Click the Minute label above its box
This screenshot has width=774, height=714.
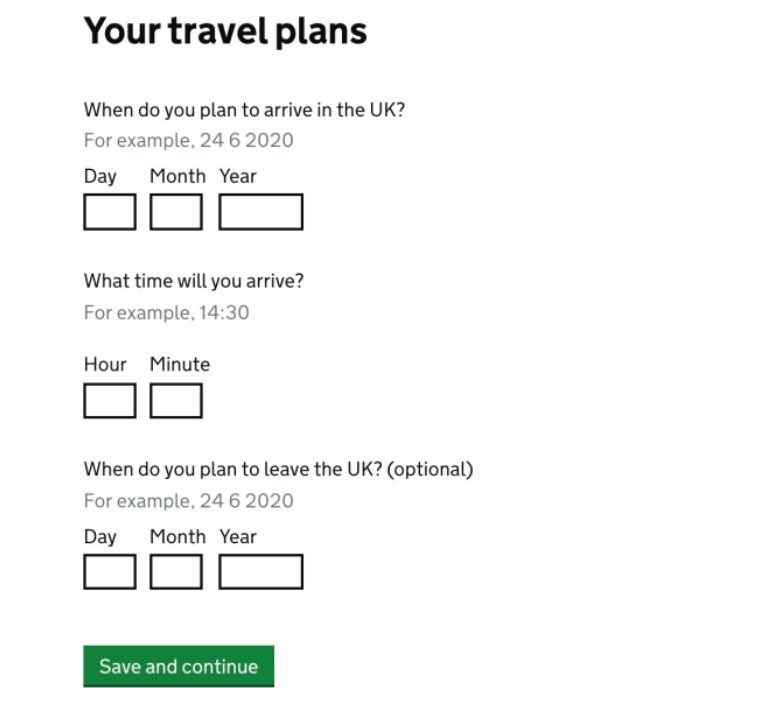180,365
